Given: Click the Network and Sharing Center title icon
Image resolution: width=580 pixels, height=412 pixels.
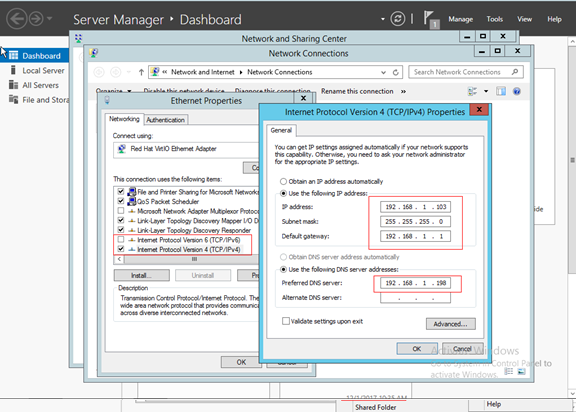Looking at the screenshot, I should [x=78, y=38].
